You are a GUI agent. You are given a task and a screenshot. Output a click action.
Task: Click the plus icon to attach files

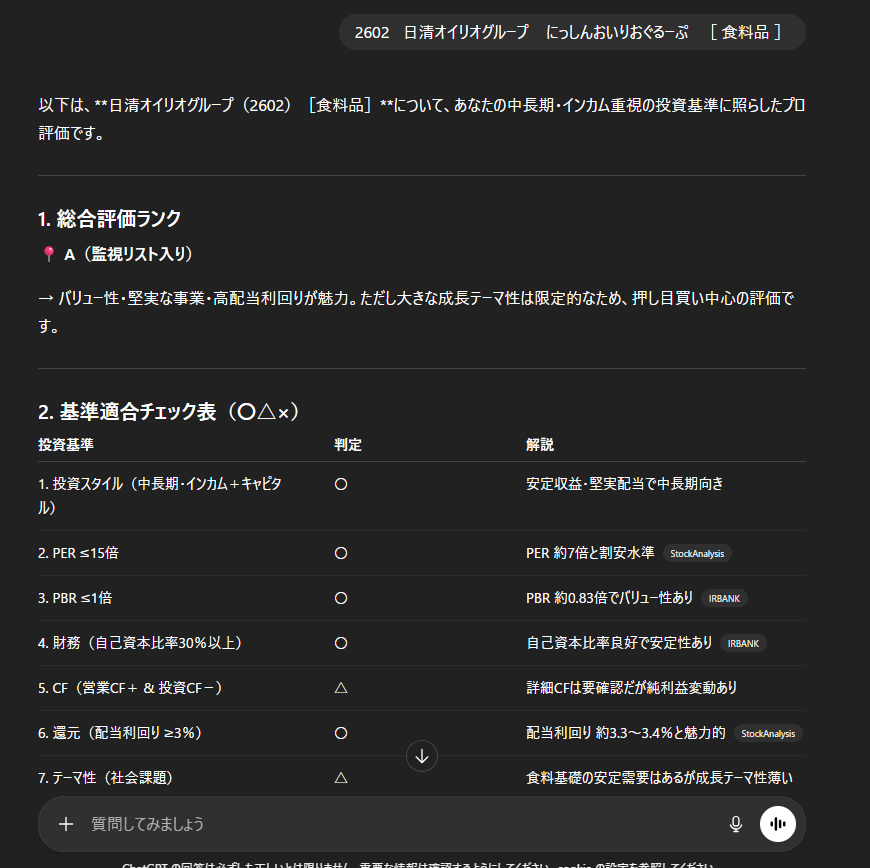pos(66,824)
